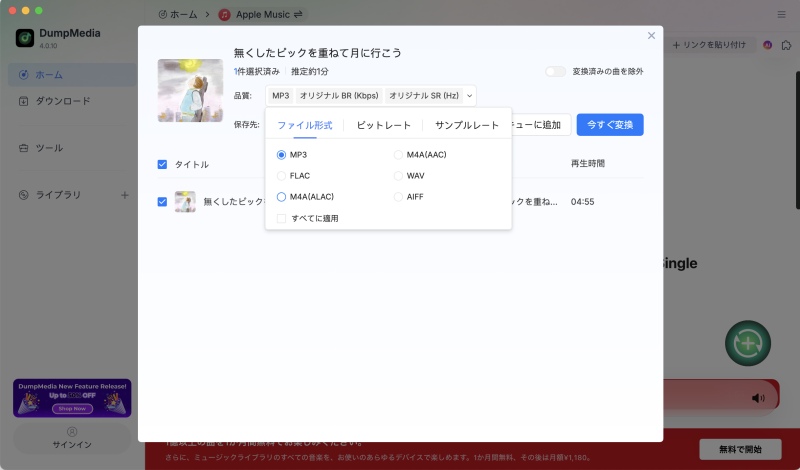800x470 pixels.
Task: Click the switch arrows beside Apple Music
Action: pos(298,14)
